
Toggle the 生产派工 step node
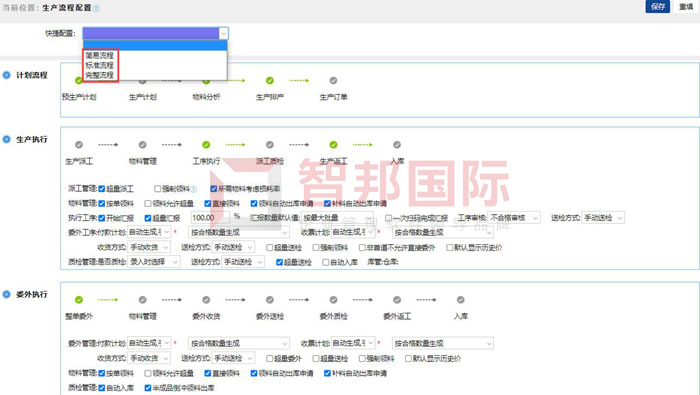point(79,145)
